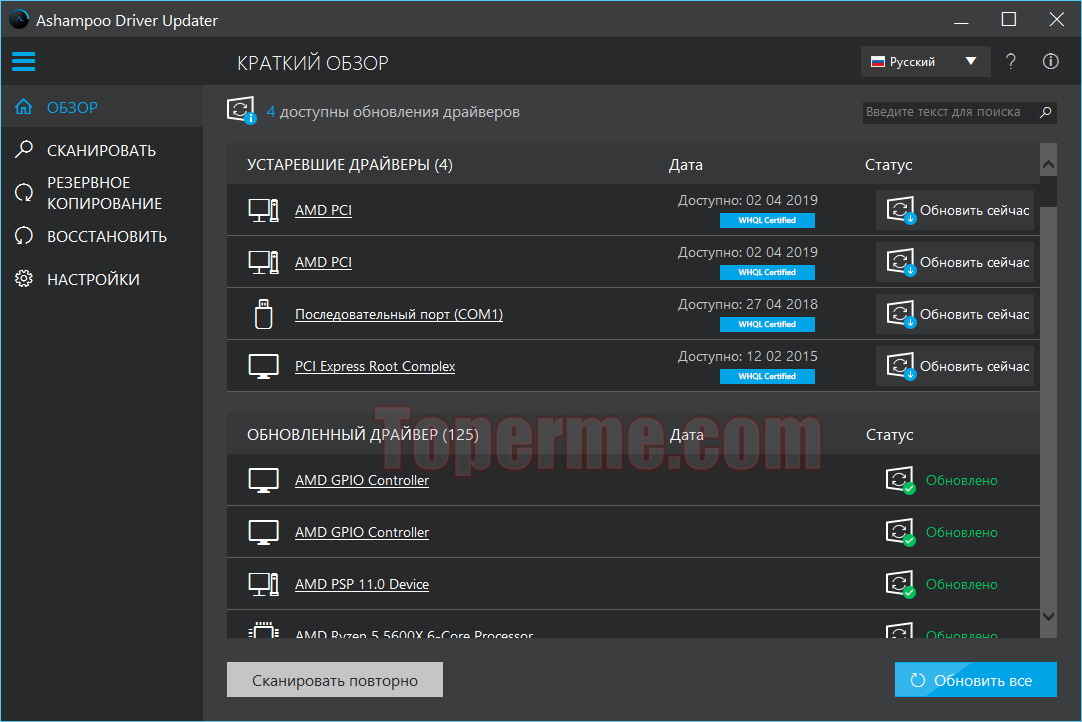Screen dimensions: 1082x722
Task: Click the '4 доступны обновления драйверов' text
Action: (393, 112)
